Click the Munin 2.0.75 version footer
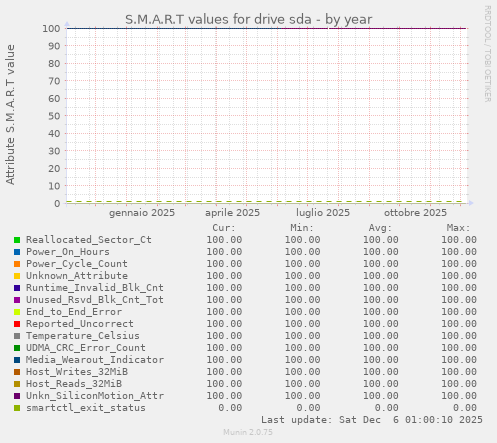 click(x=248, y=432)
